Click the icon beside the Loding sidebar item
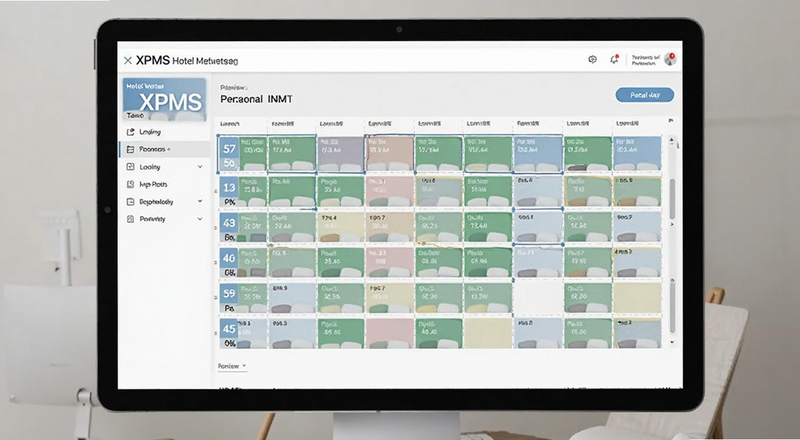 click(x=130, y=132)
